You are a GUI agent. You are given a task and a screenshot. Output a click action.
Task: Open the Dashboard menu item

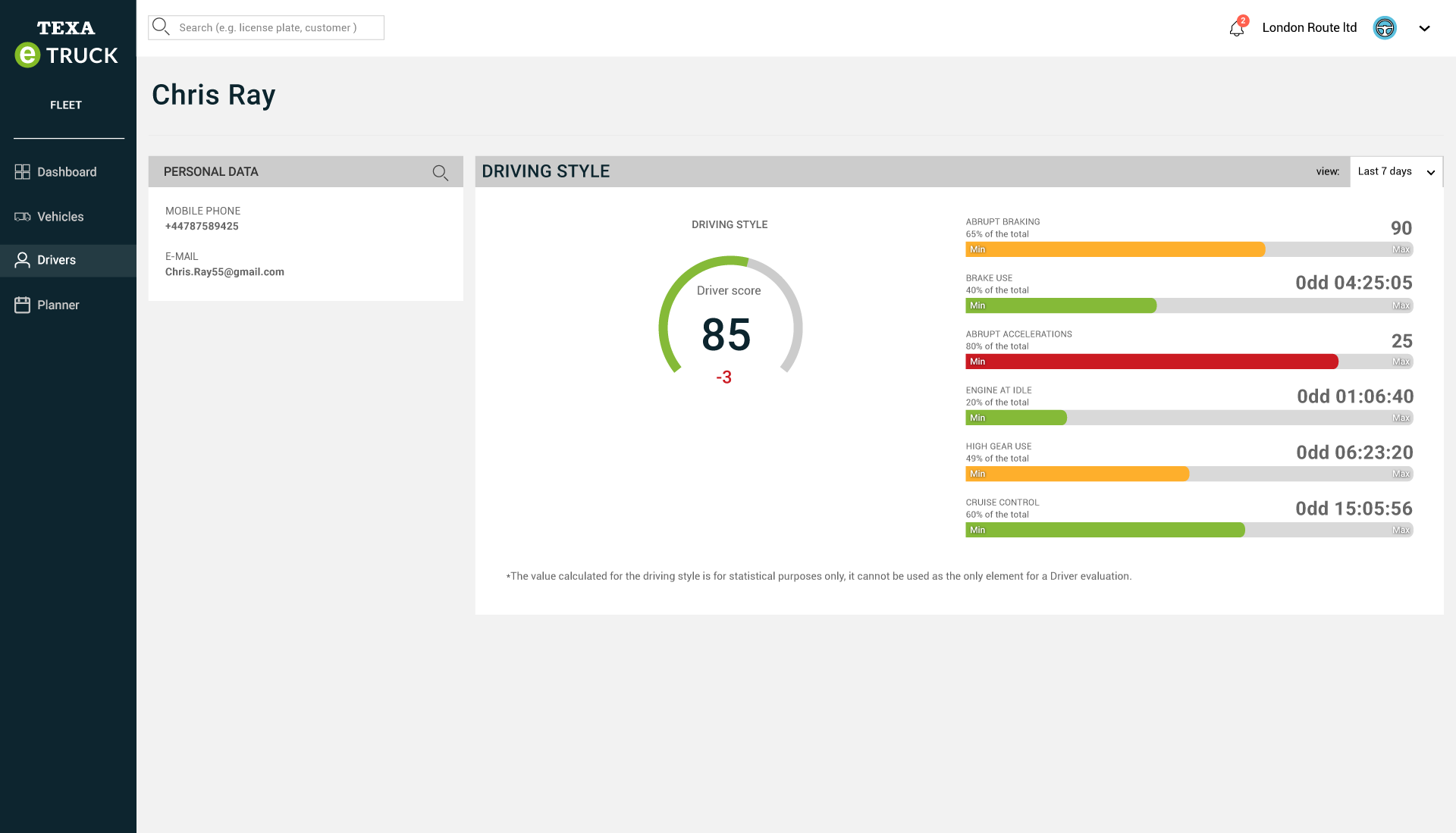point(68,172)
